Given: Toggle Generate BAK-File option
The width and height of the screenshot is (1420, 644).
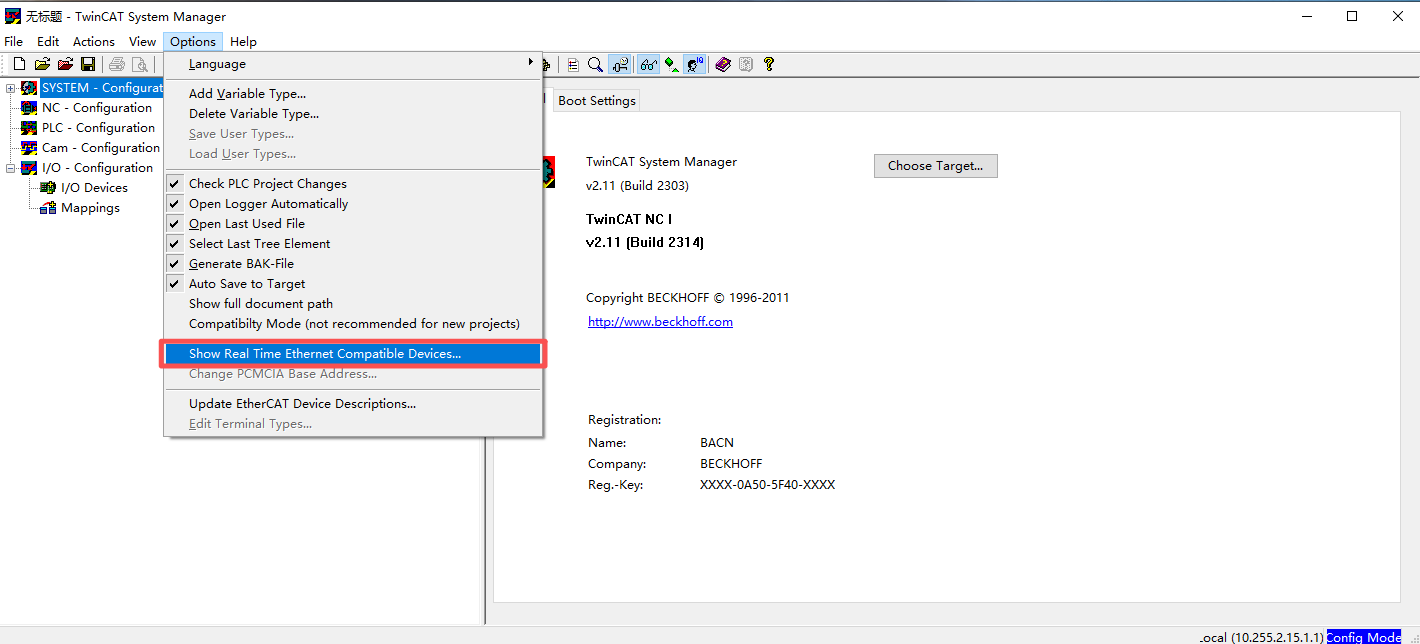Looking at the screenshot, I should click(x=353, y=264).
